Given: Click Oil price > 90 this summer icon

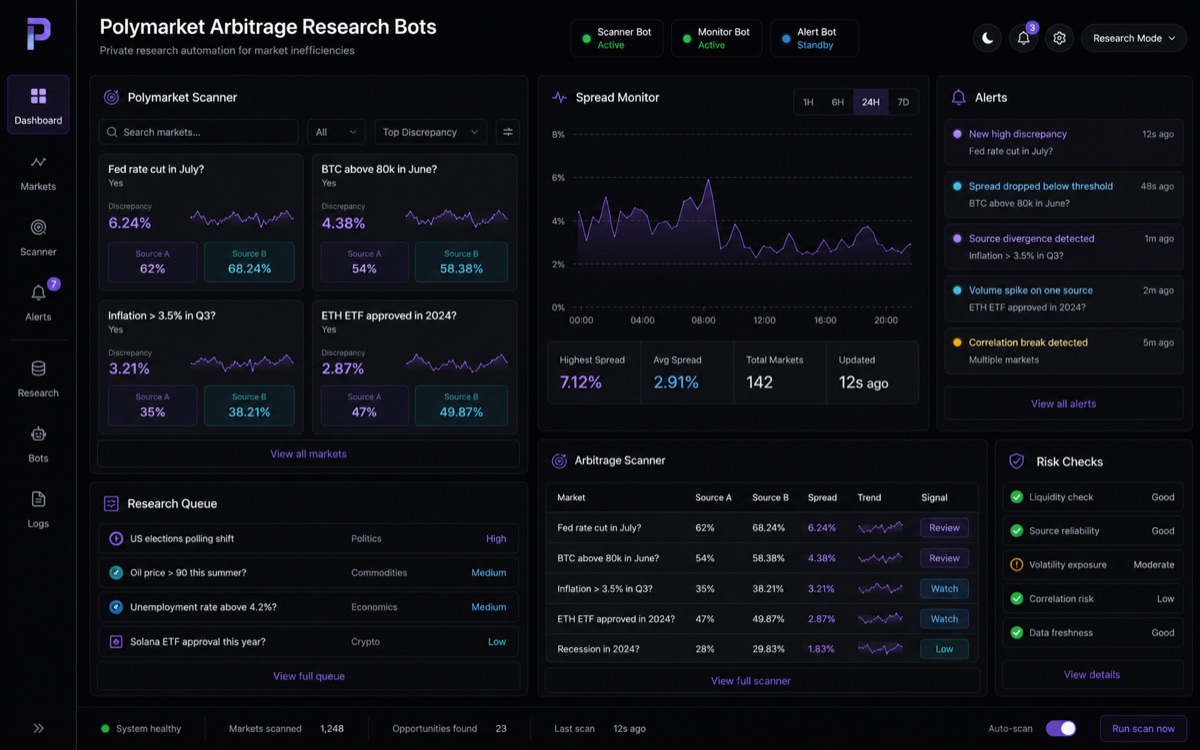Looking at the screenshot, I should [116, 573].
